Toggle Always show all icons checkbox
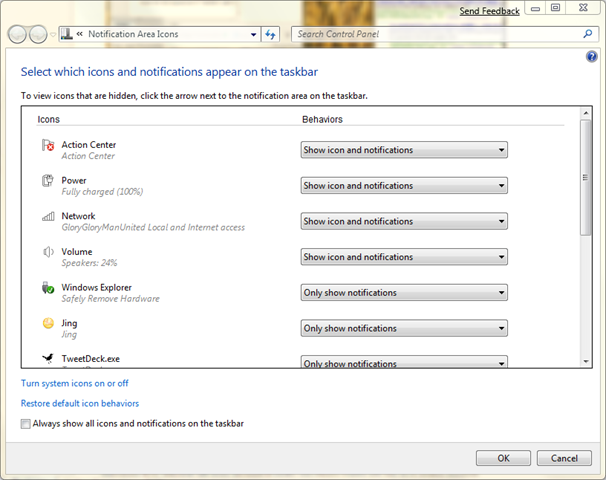606x480 pixels. (x=26, y=424)
